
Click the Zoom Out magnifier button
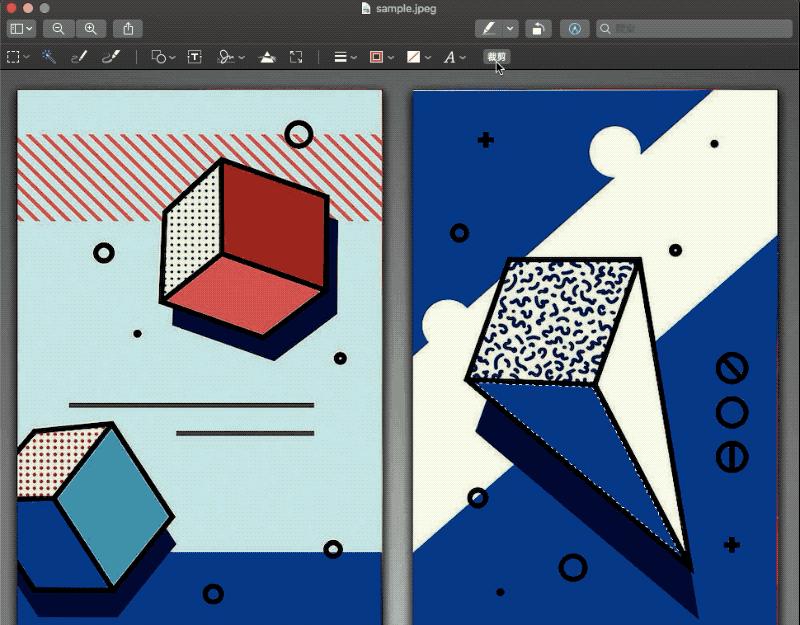tap(58, 29)
